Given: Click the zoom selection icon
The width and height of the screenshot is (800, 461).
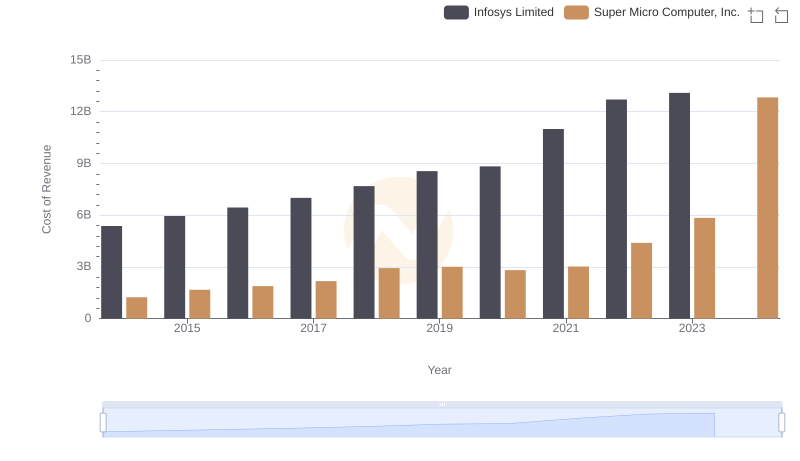Looking at the screenshot, I should [756, 15].
